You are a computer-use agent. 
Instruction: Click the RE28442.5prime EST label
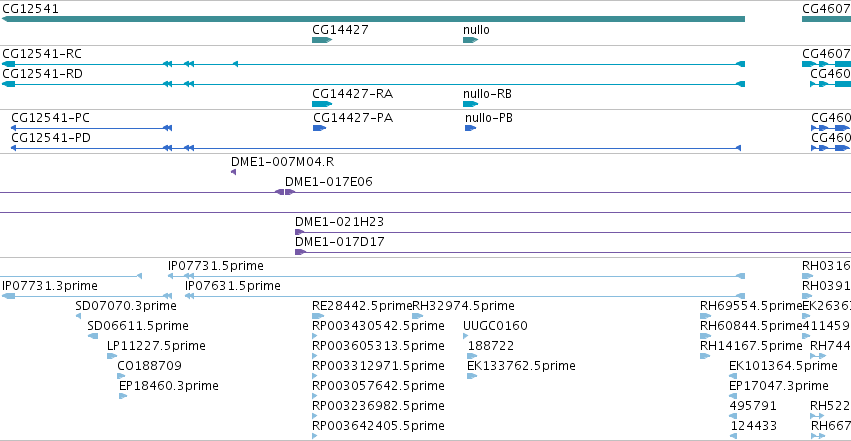tap(362, 306)
